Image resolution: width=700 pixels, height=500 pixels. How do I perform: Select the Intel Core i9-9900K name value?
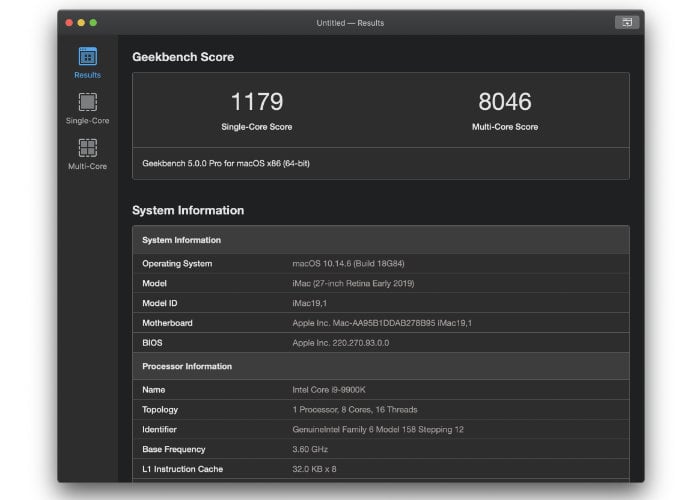pyautogui.click(x=329, y=390)
